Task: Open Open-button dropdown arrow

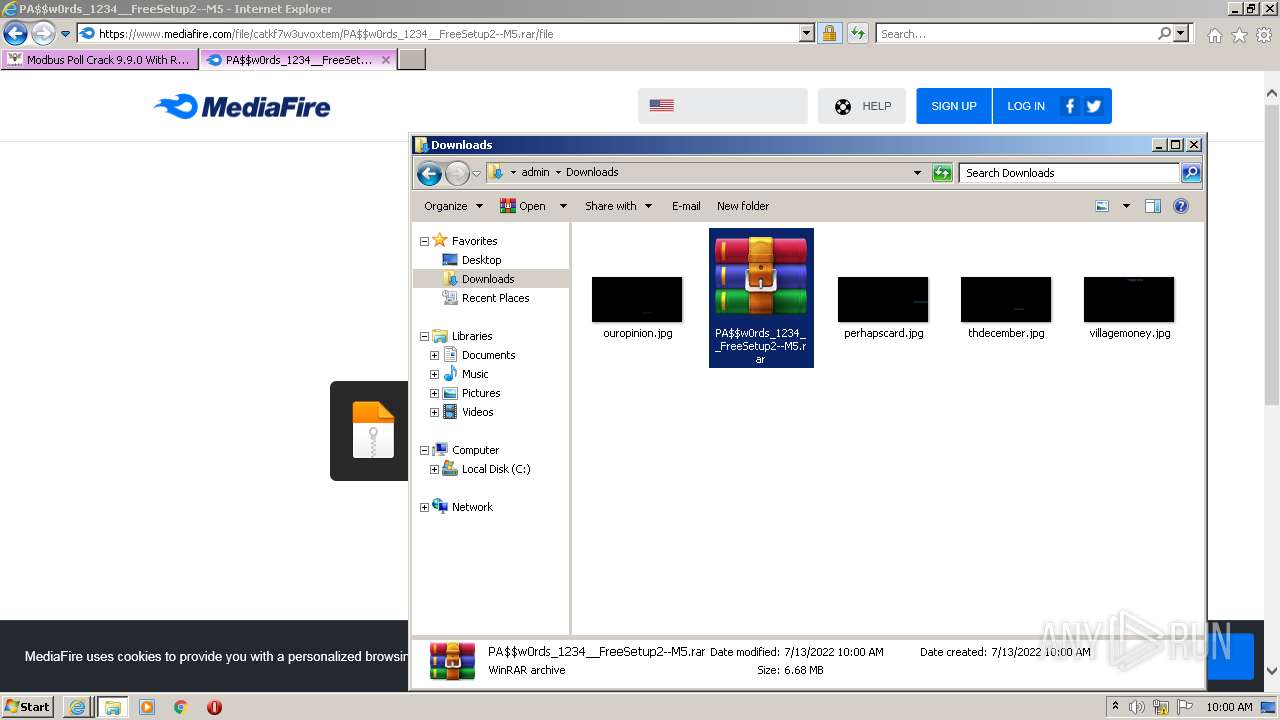Action: [563, 206]
